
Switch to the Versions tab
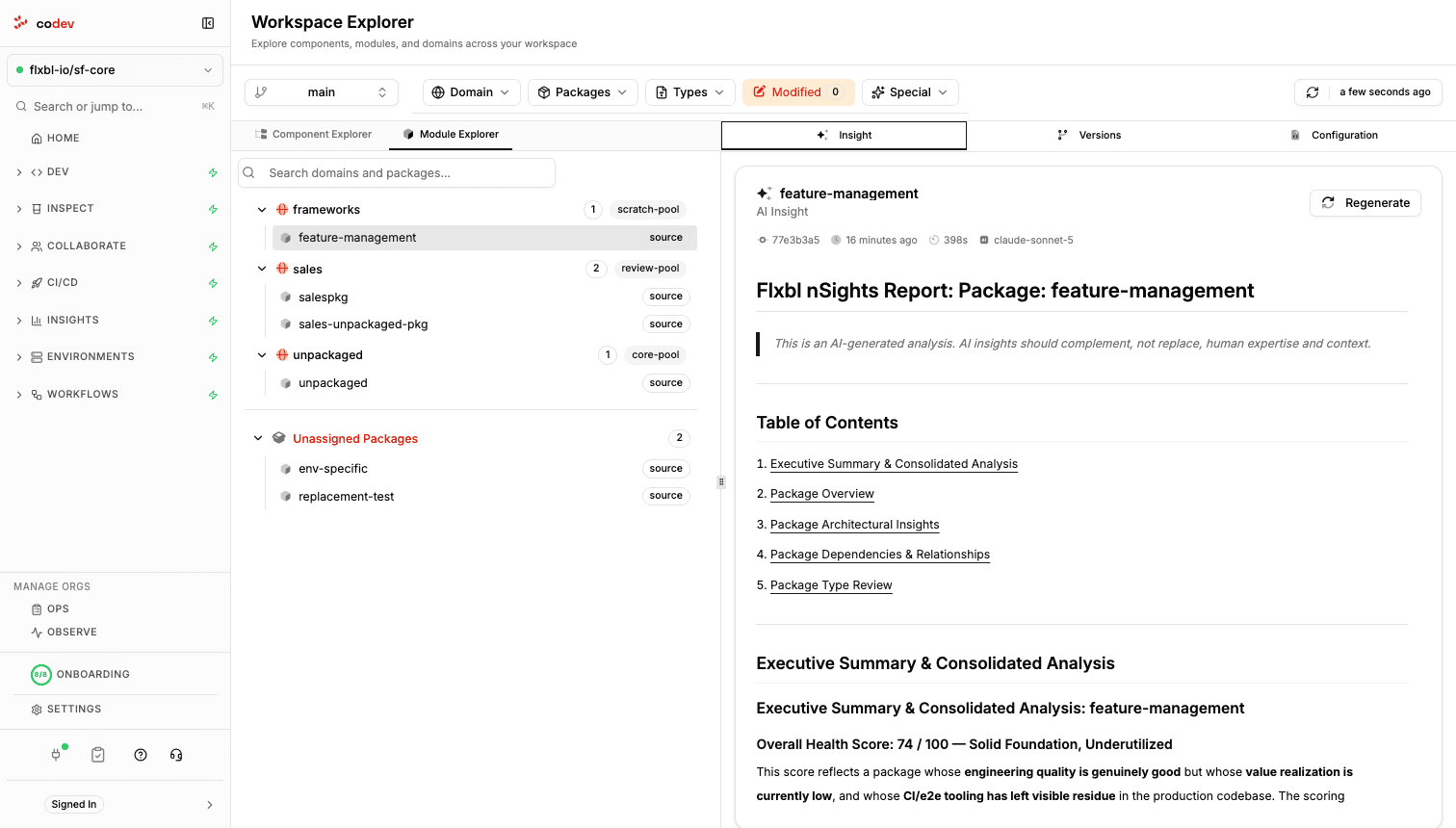(x=1089, y=136)
